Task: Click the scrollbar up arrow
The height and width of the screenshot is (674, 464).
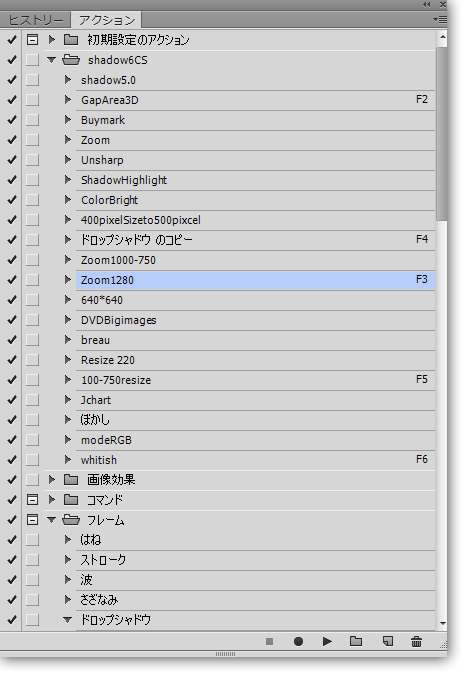Action: (442, 38)
